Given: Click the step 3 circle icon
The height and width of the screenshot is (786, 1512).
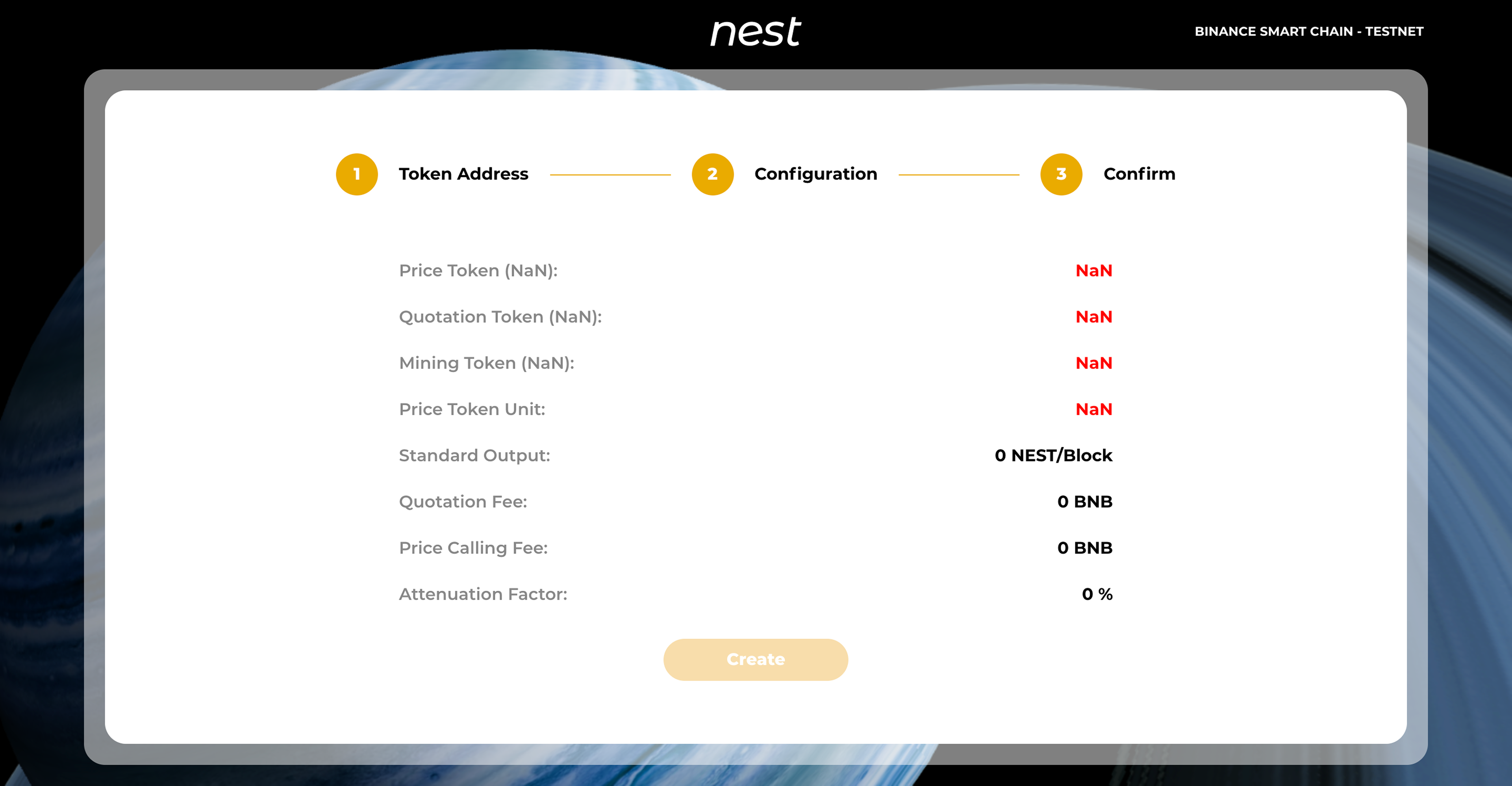Looking at the screenshot, I should pyautogui.click(x=1061, y=175).
